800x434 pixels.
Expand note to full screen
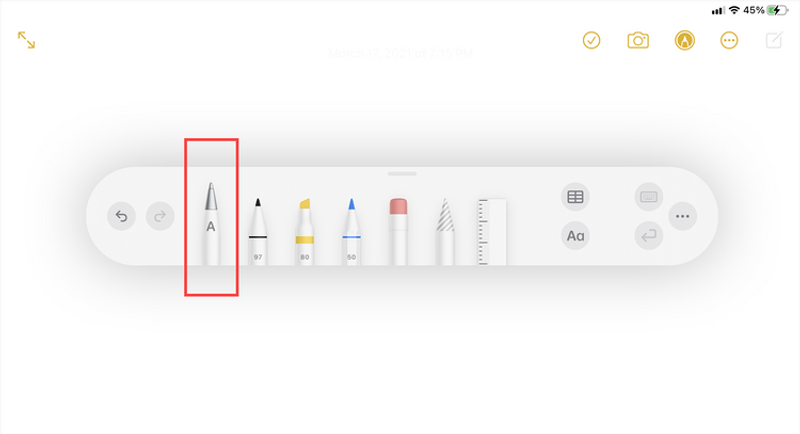pos(27,40)
